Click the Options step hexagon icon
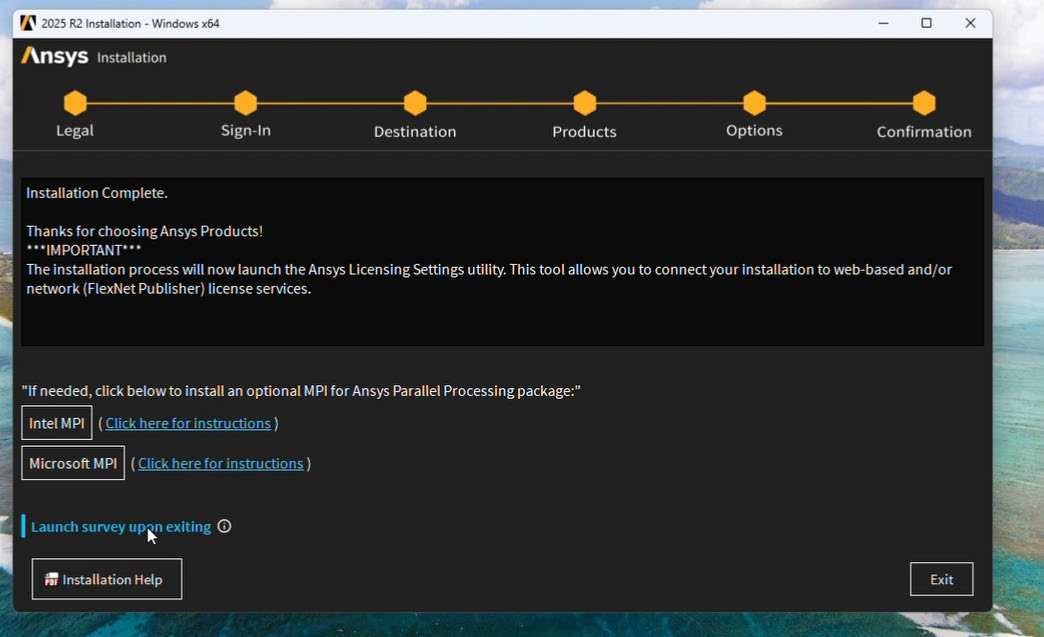 click(754, 103)
